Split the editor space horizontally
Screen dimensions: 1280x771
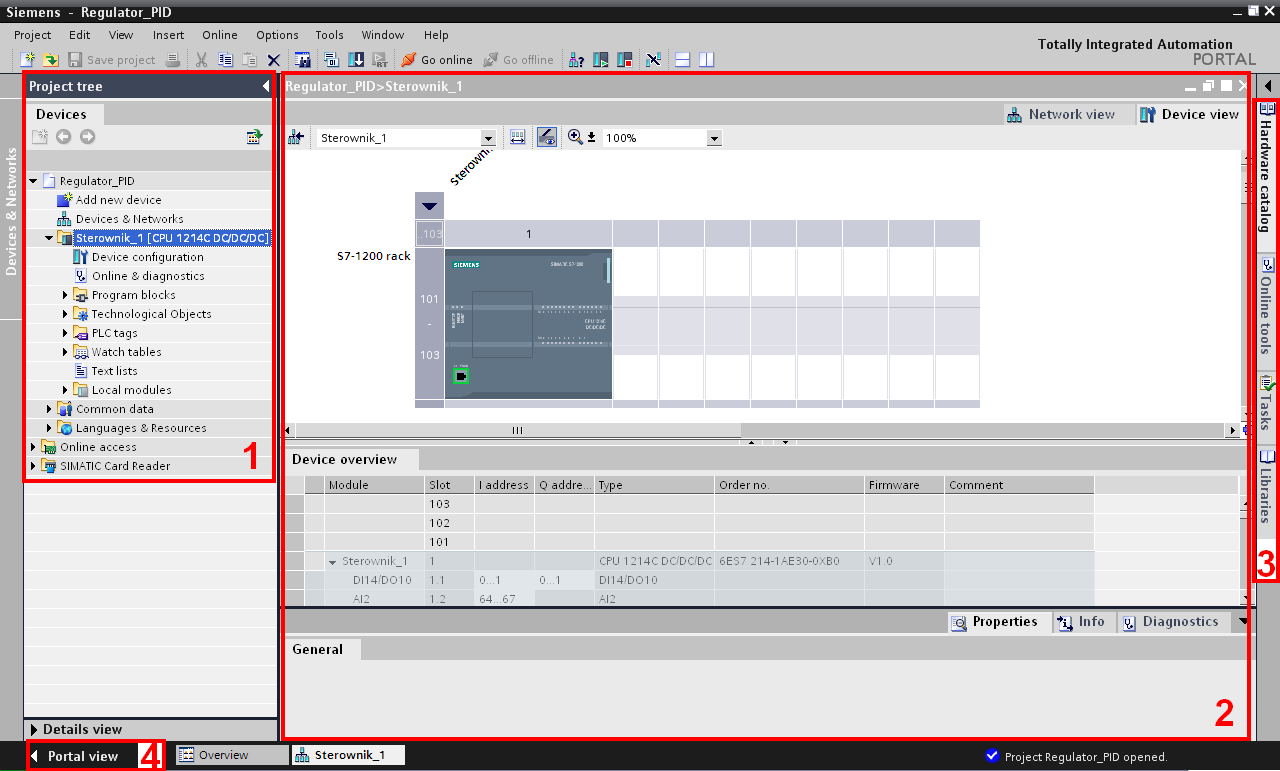pyautogui.click(x=683, y=60)
